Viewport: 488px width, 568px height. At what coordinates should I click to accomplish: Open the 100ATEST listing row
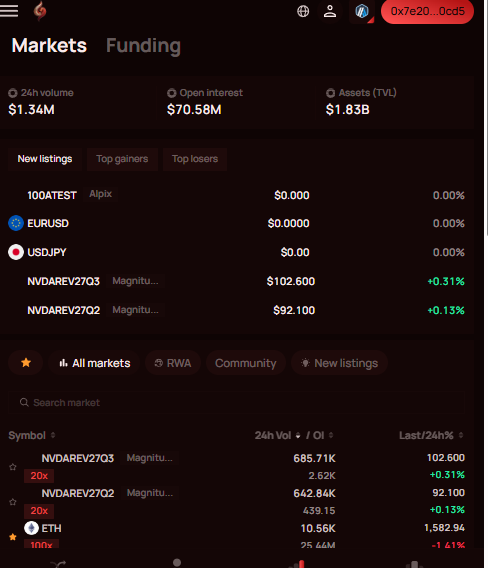[236, 195]
